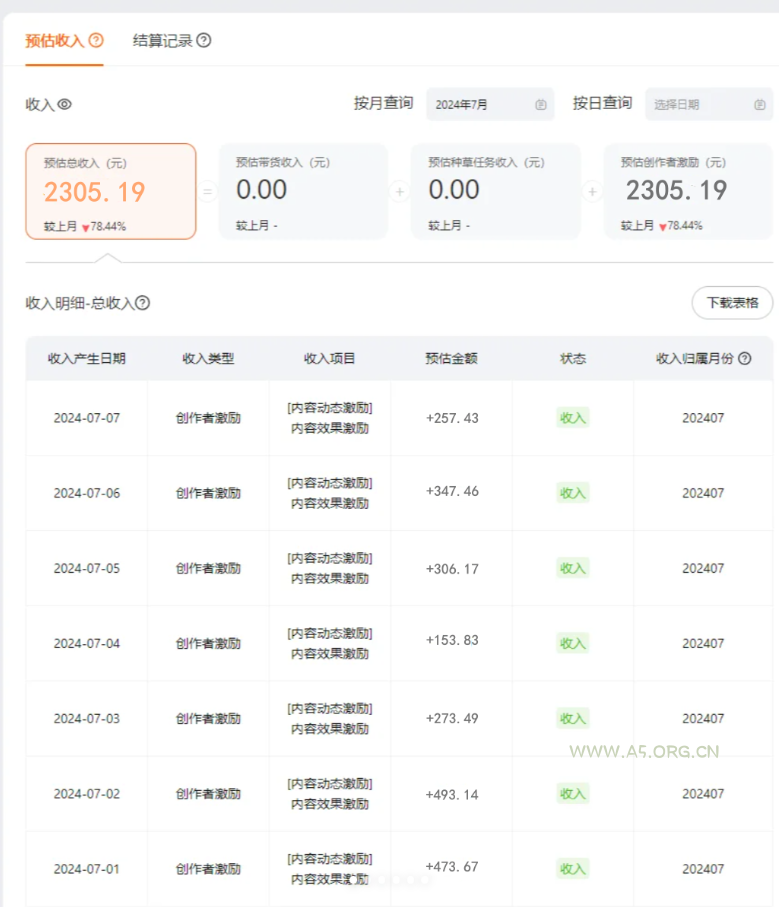Click calendar icon in daily query field
The width and height of the screenshot is (779, 907).
759,104
